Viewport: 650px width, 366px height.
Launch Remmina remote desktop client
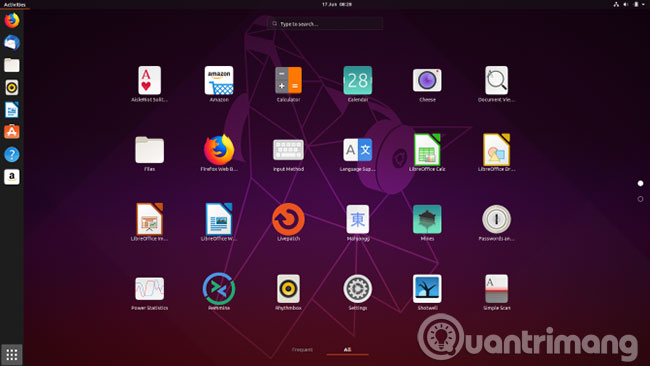219,288
